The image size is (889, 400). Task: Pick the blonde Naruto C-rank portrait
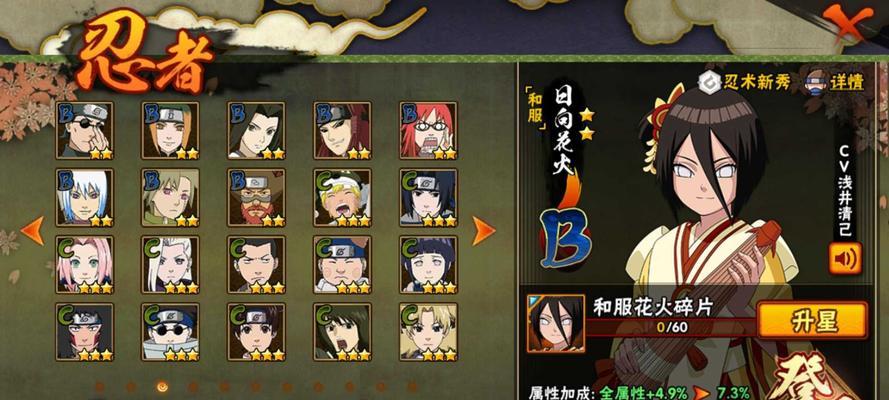pyautogui.click(x=342, y=198)
